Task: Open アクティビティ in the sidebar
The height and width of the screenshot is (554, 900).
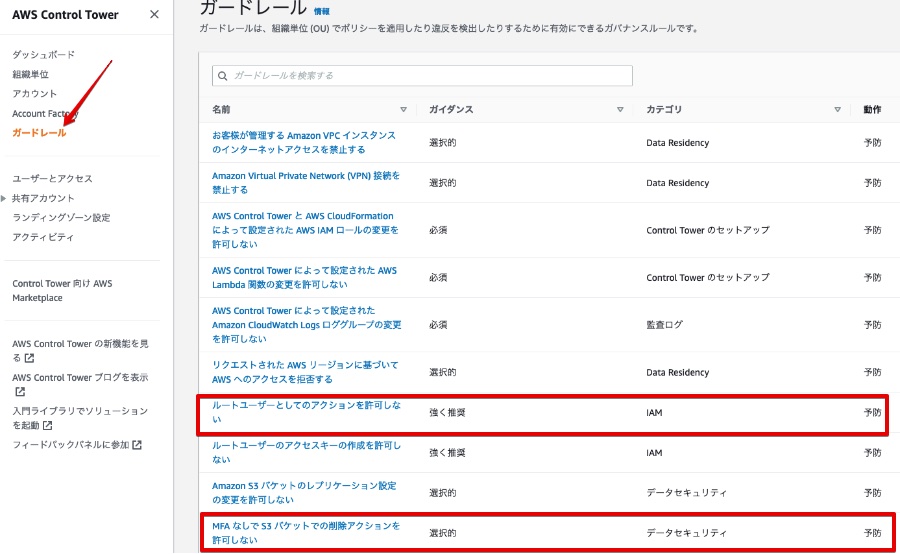Action: [x=43, y=237]
